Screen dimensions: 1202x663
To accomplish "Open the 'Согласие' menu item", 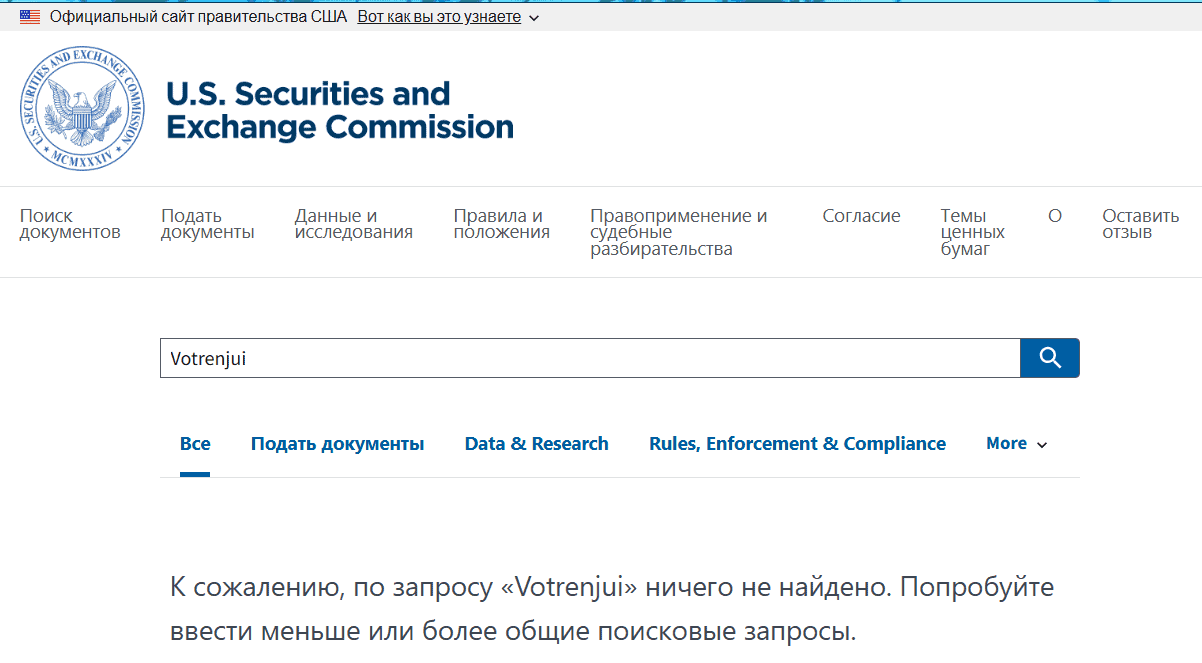I will click(x=861, y=216).
